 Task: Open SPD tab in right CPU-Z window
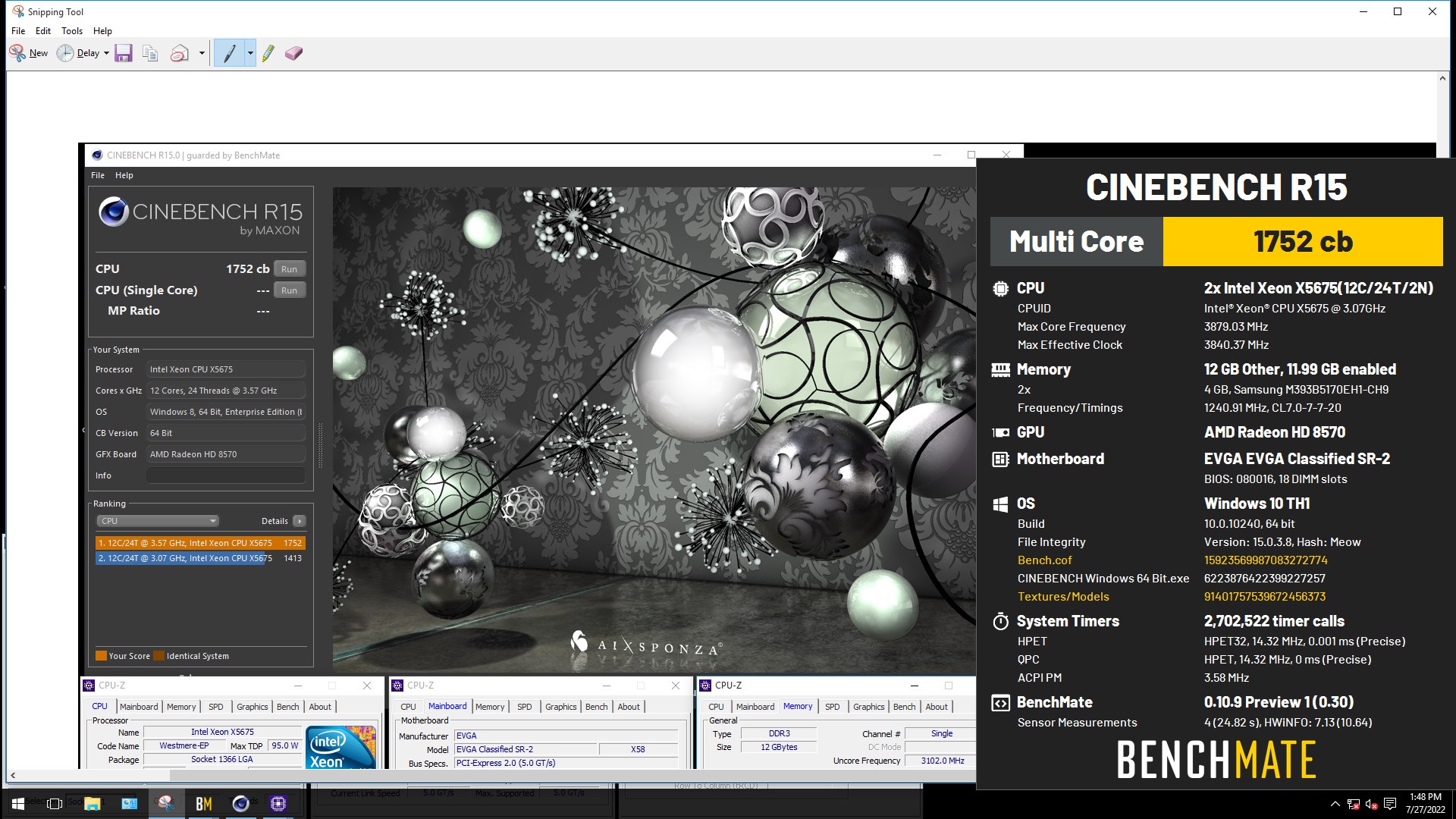pyautogui.click(x=833, y=707)
